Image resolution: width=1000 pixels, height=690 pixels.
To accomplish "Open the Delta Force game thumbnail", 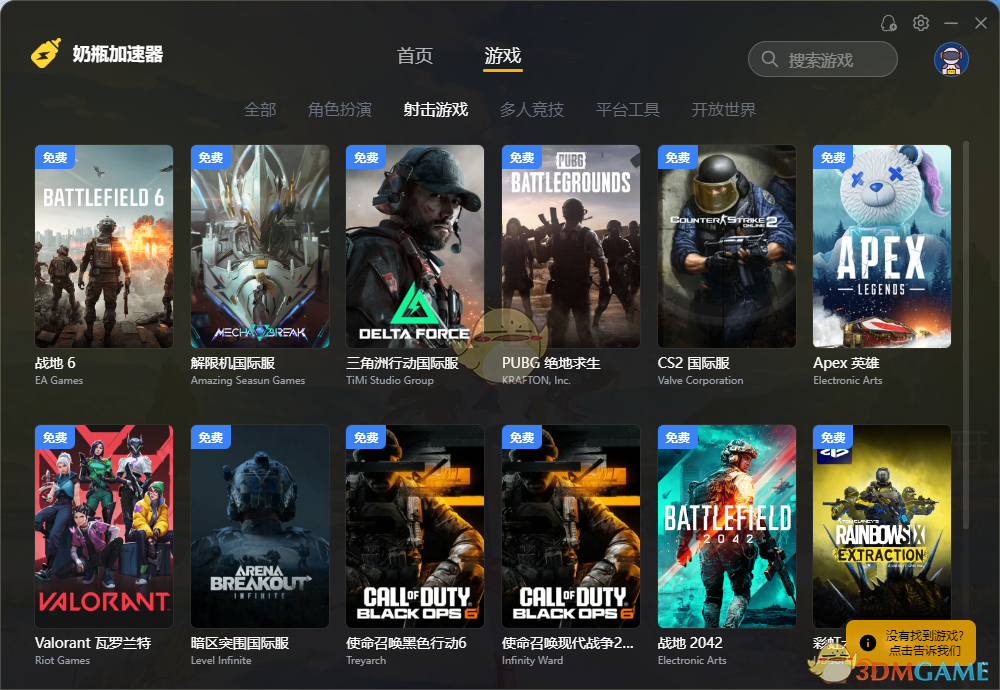I will [x=415, y=246].
